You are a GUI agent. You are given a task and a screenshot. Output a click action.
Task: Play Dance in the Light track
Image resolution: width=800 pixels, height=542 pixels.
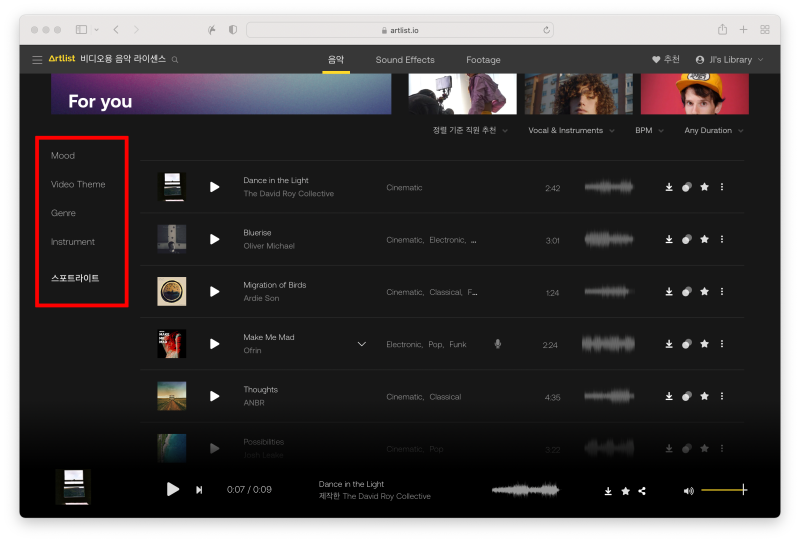[x=215, y=187]
